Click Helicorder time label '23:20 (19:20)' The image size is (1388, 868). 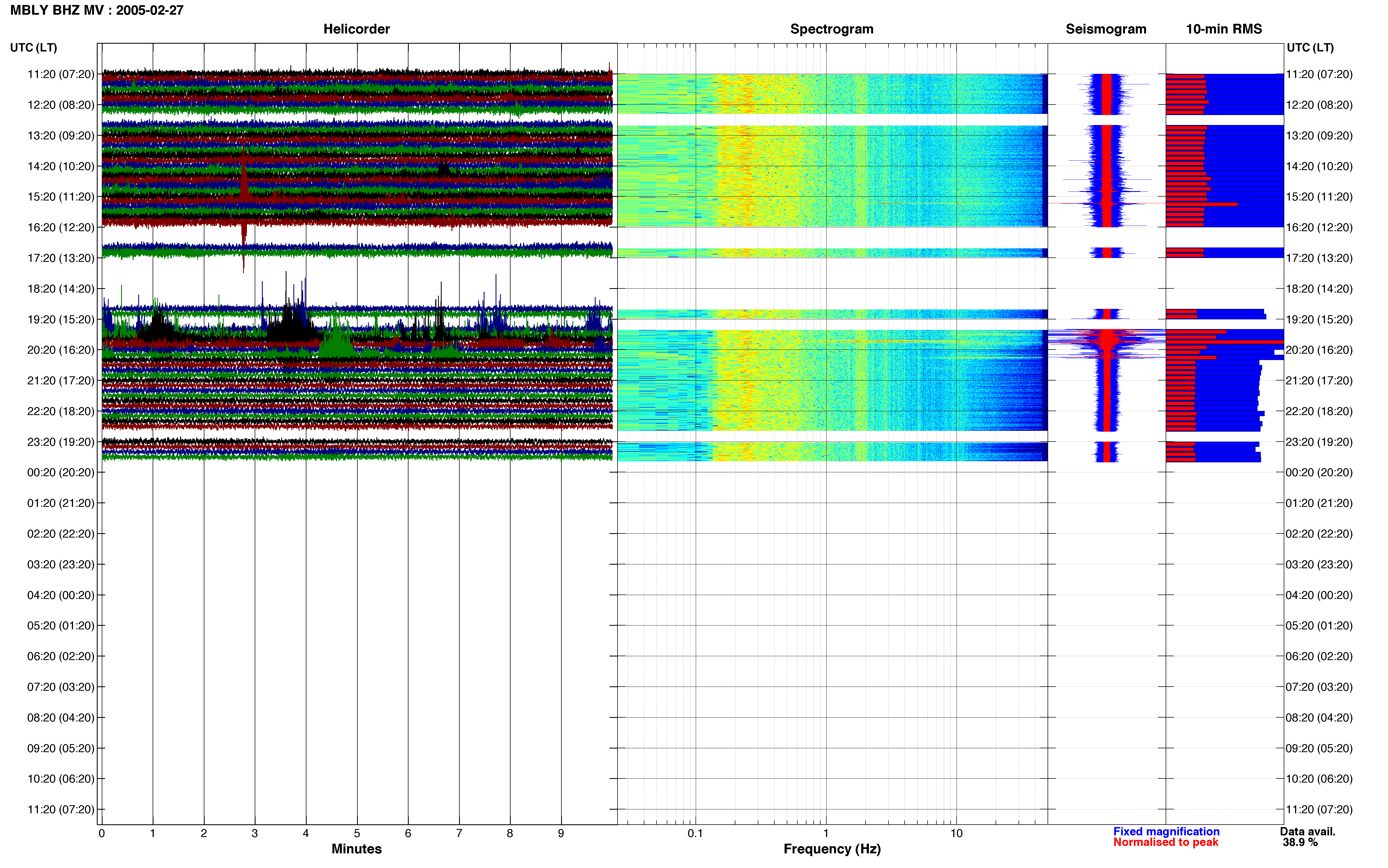61,442
